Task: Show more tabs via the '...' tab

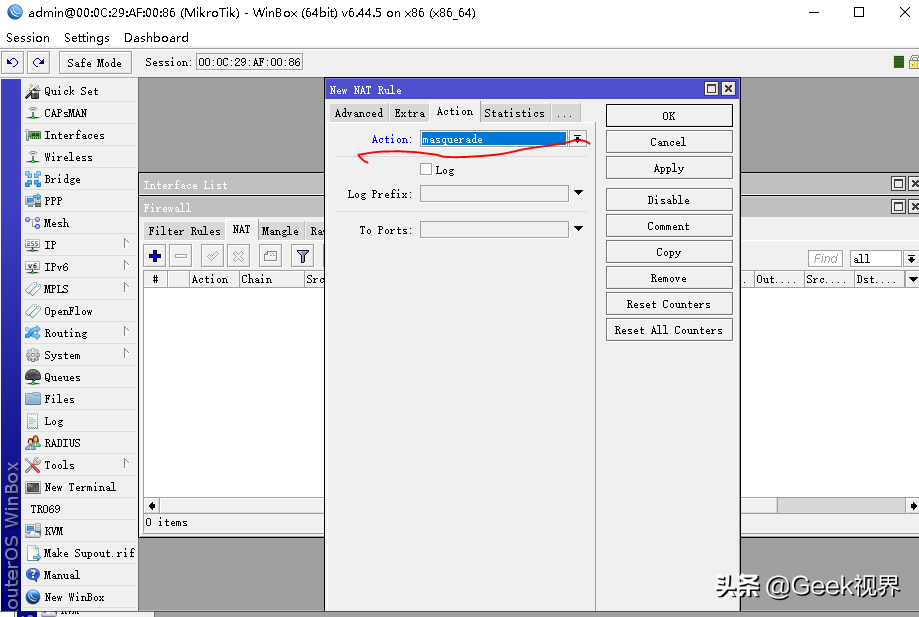Action: click(564, 113)
